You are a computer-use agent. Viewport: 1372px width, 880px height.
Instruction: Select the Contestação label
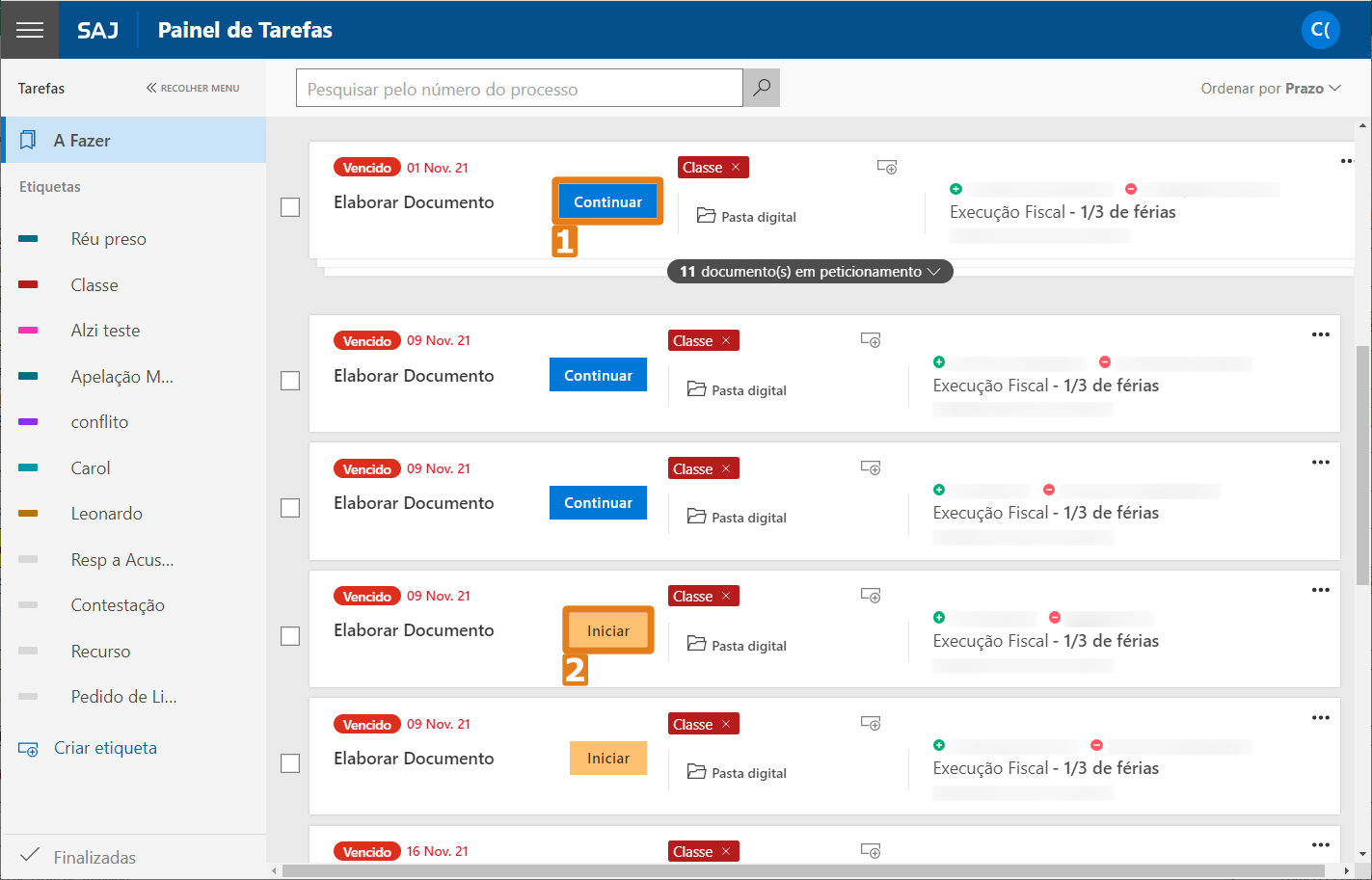pyautogui.click(x=118, y=605)
